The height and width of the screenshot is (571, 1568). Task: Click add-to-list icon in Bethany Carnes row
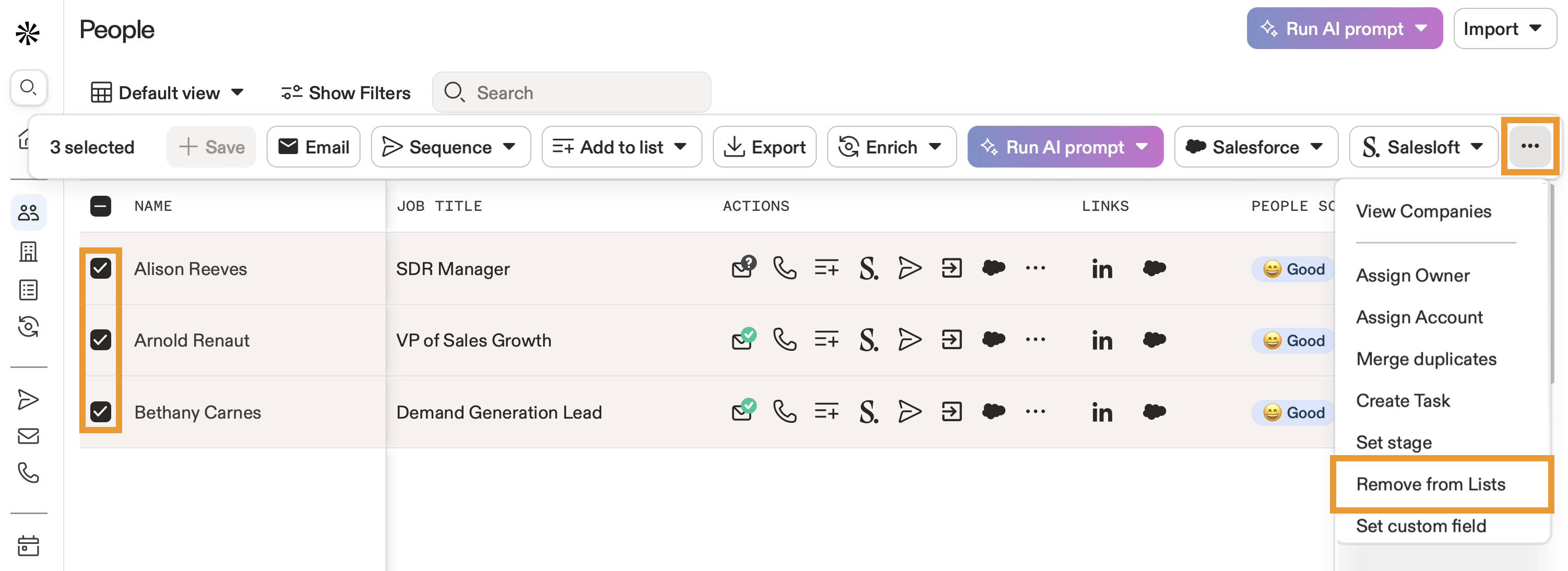pyautogui.click(x=826, y=412)
